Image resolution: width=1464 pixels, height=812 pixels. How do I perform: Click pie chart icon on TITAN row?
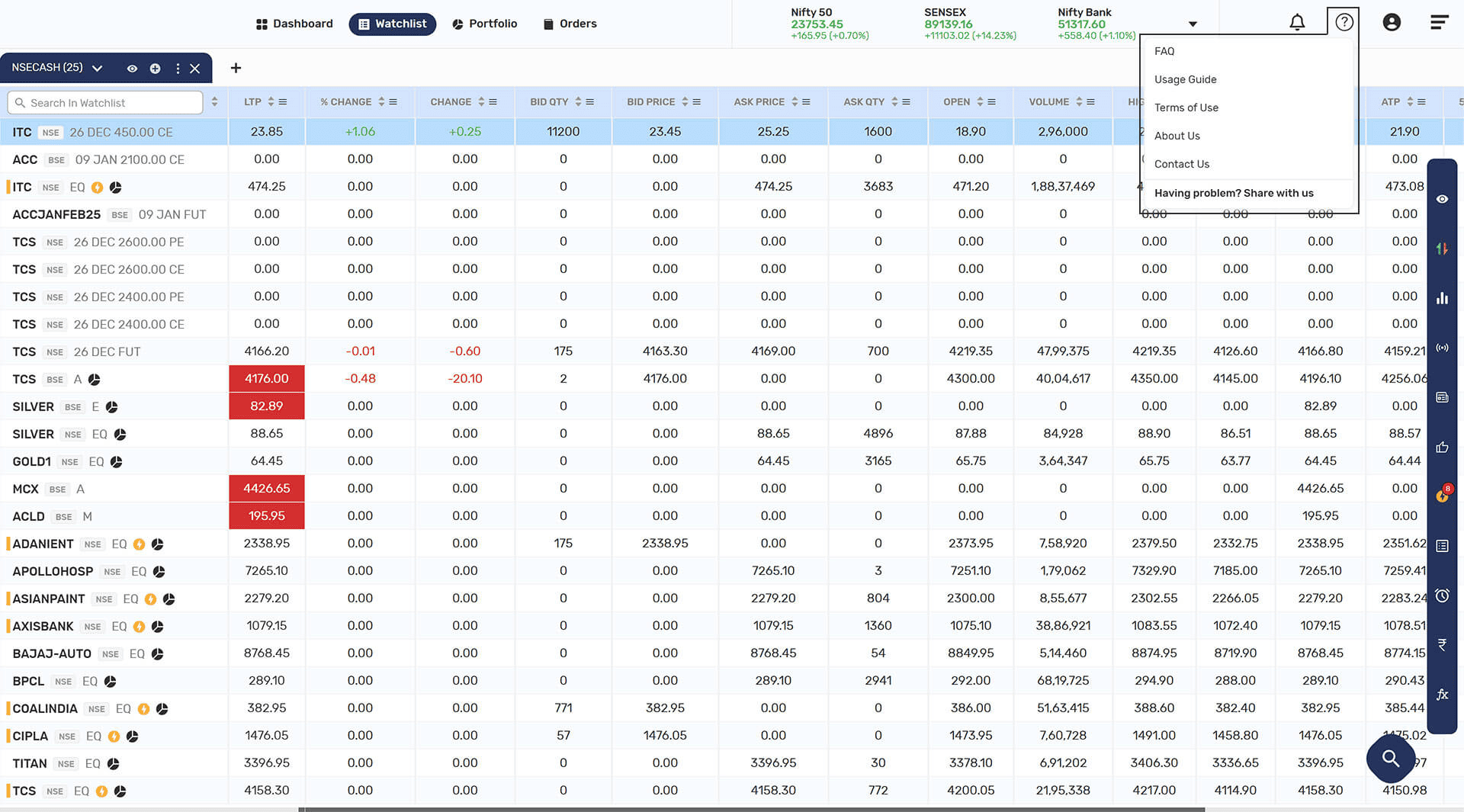(113, 764)
